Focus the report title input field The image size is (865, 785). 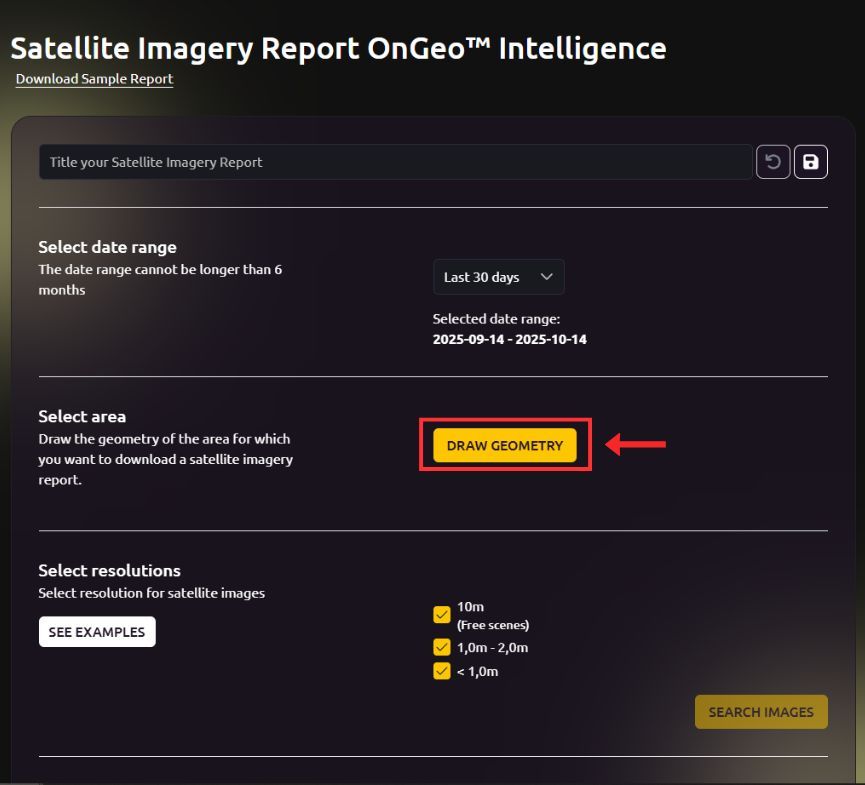coord(395,162)
